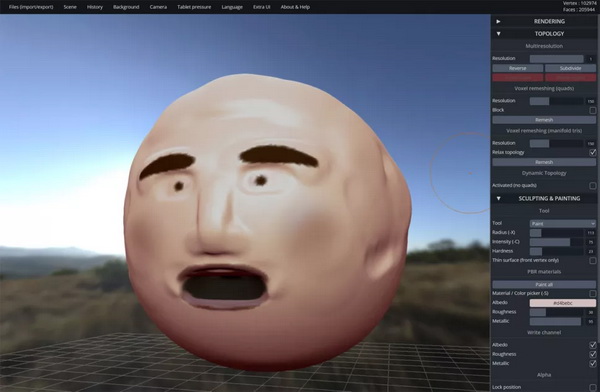Click the Paint all button

click(544, 284)
